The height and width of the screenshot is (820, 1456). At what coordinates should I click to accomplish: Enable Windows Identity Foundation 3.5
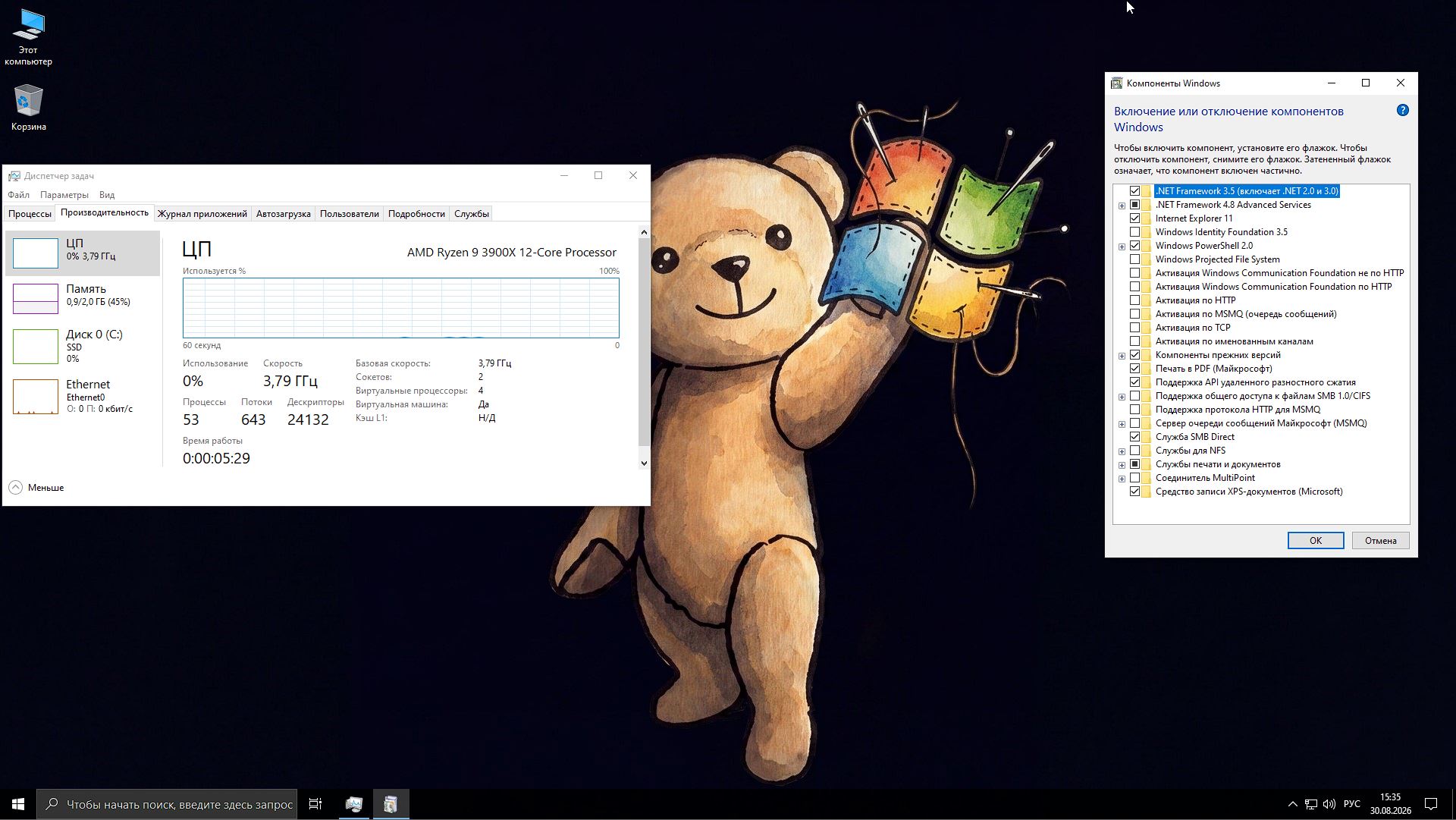[1134, 232]
